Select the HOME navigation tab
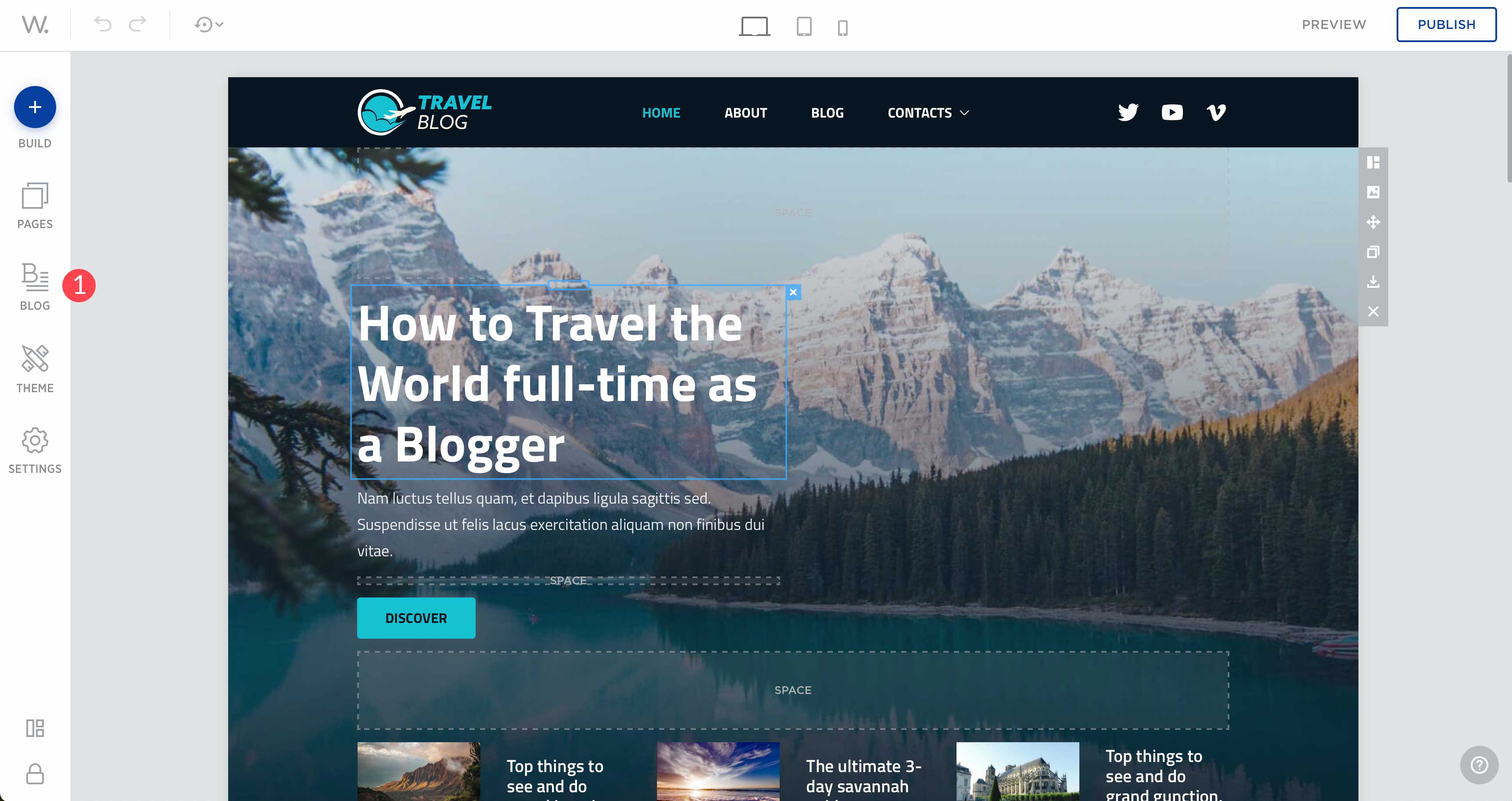 [x=661, y=112]
